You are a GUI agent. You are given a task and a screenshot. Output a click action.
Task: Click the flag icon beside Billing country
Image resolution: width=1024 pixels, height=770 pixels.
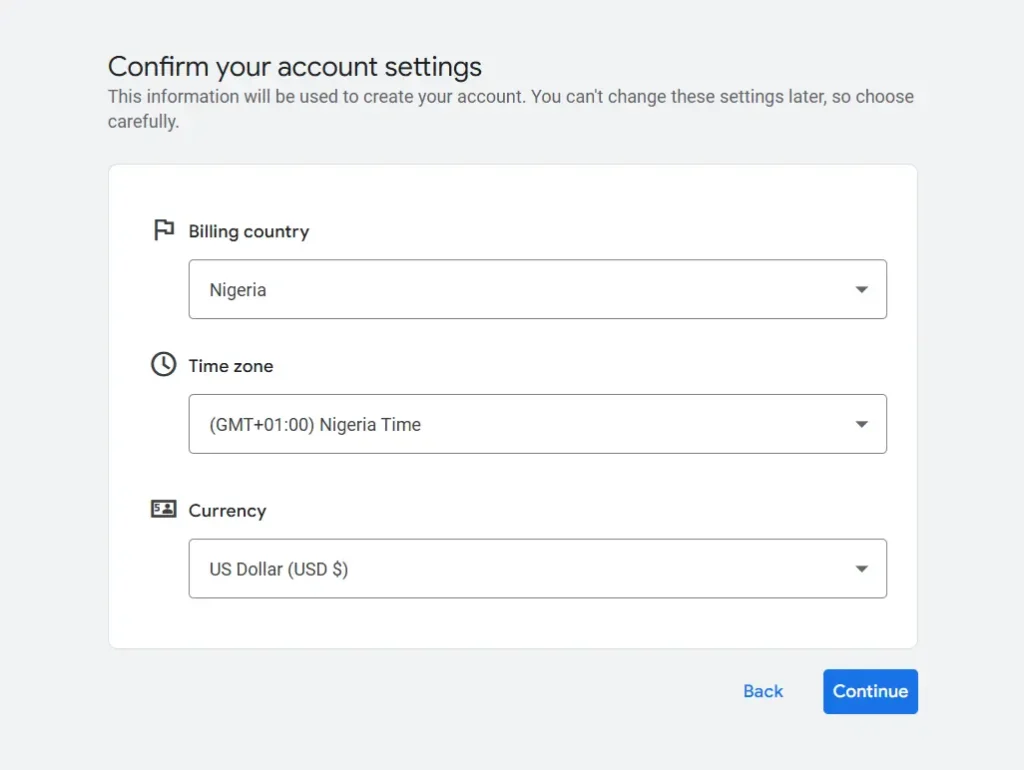163,229
